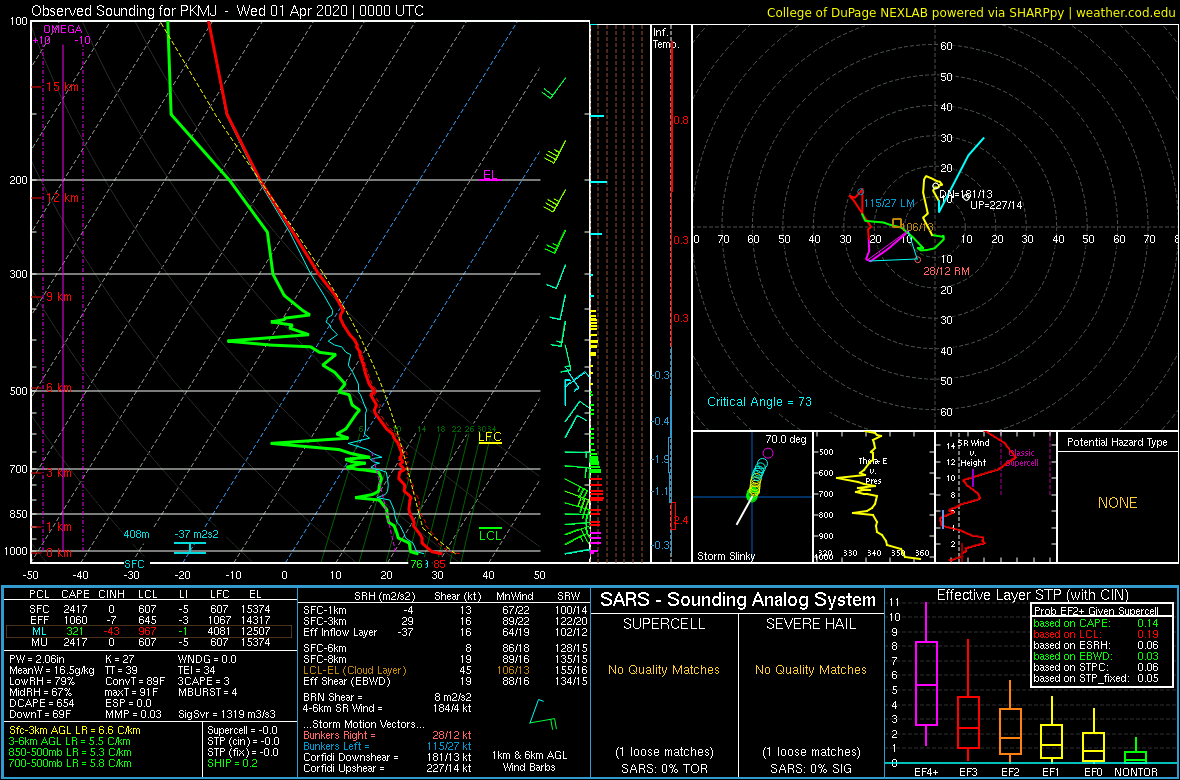Click the Observed Sounding for PKMJ title
The height and width of the screenshot is (780, 1180).
pos(227,11)
